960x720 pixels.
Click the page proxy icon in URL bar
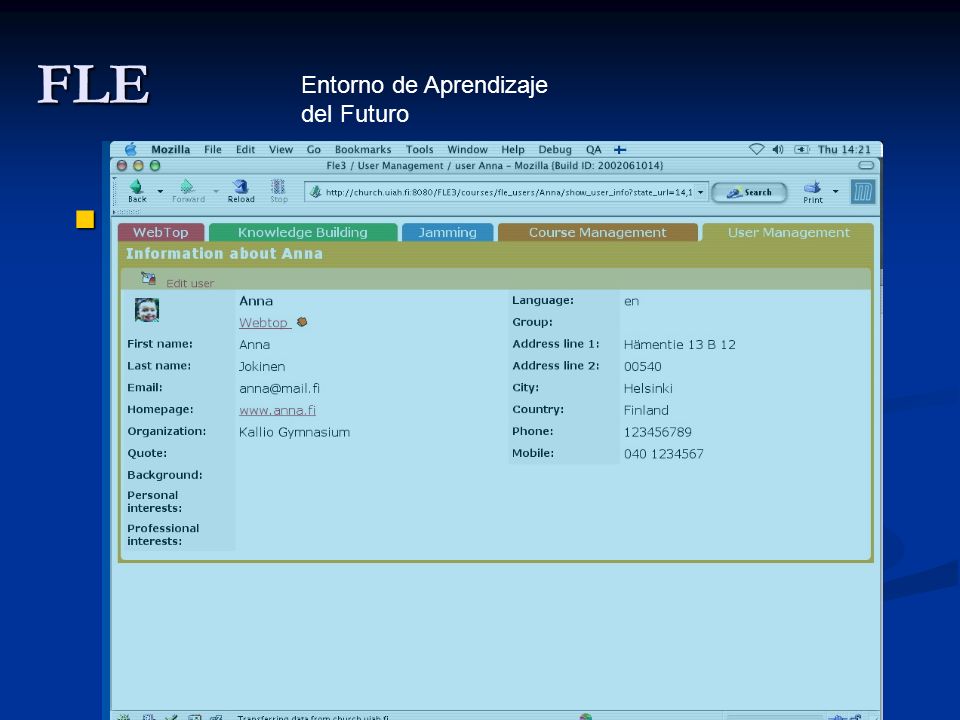click(x=315, y=192)
